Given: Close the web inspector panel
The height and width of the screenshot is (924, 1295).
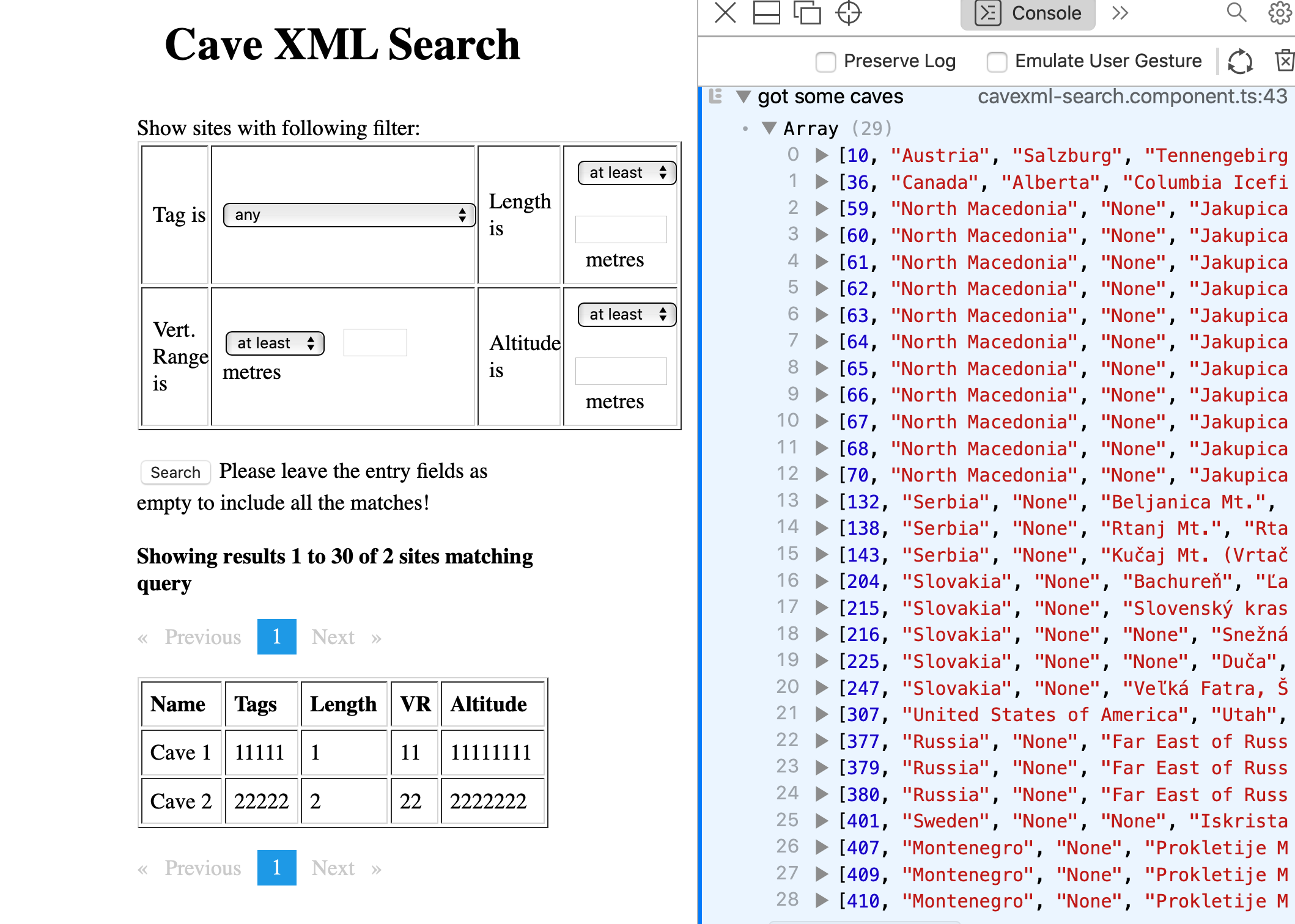Looking at the screenshot, I should click(x=726, y=13).
